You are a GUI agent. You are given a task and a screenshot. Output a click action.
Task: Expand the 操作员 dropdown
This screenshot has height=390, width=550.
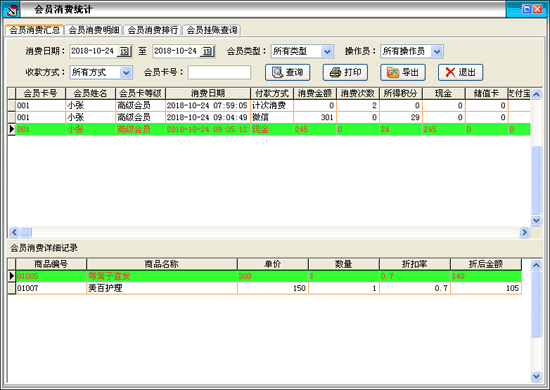pos(437,52)
